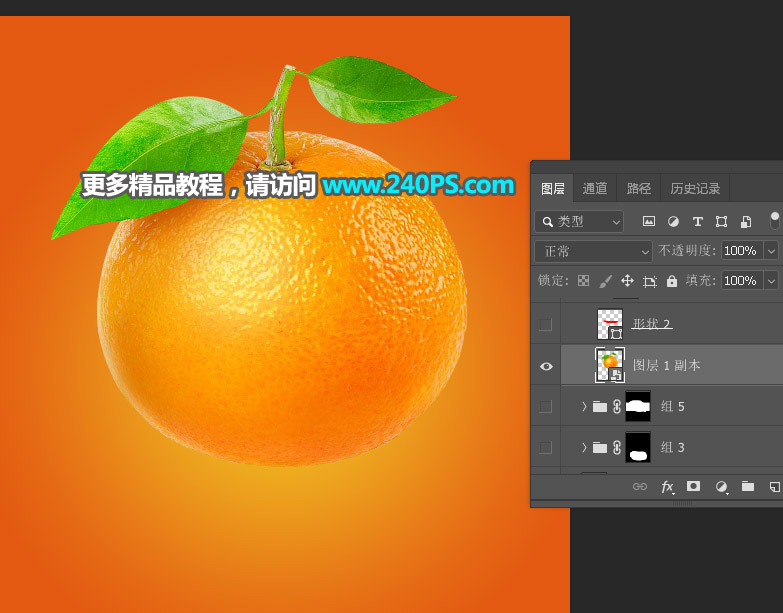Expand the 组 5 group
The width and height of the screenshot is (783, 613).
[x=584, y=406]
